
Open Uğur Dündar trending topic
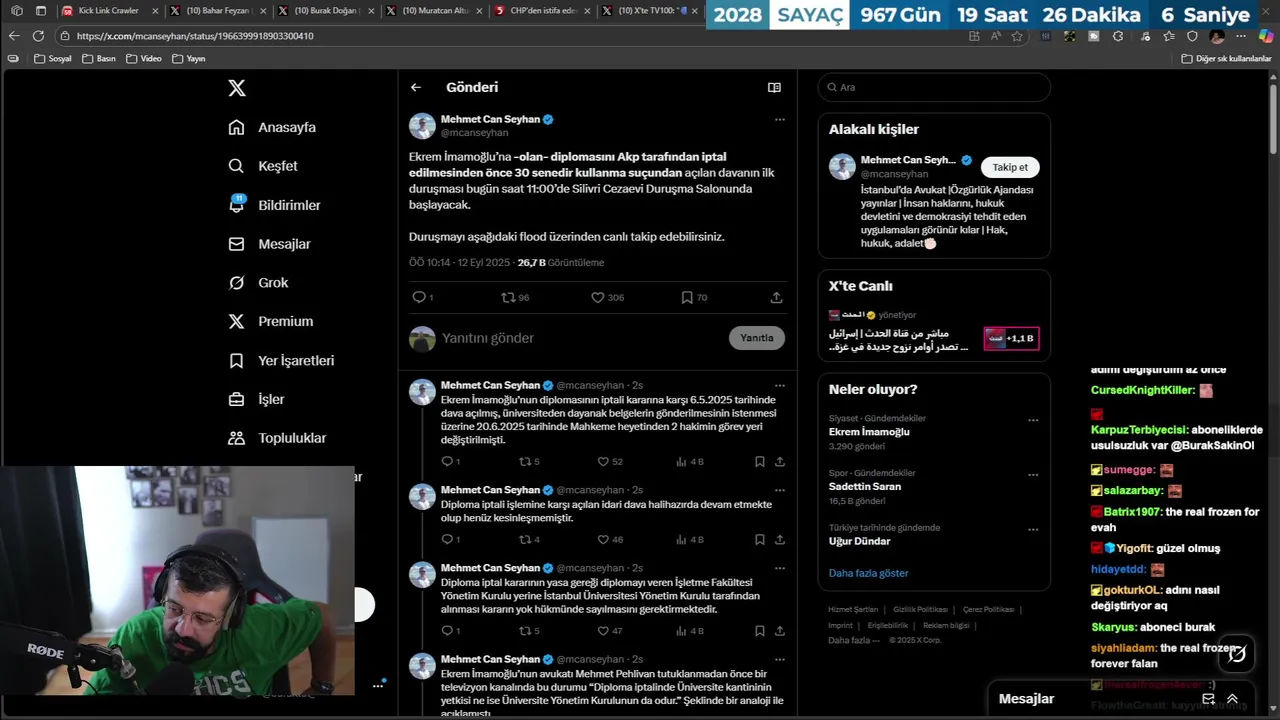(859, 541)
